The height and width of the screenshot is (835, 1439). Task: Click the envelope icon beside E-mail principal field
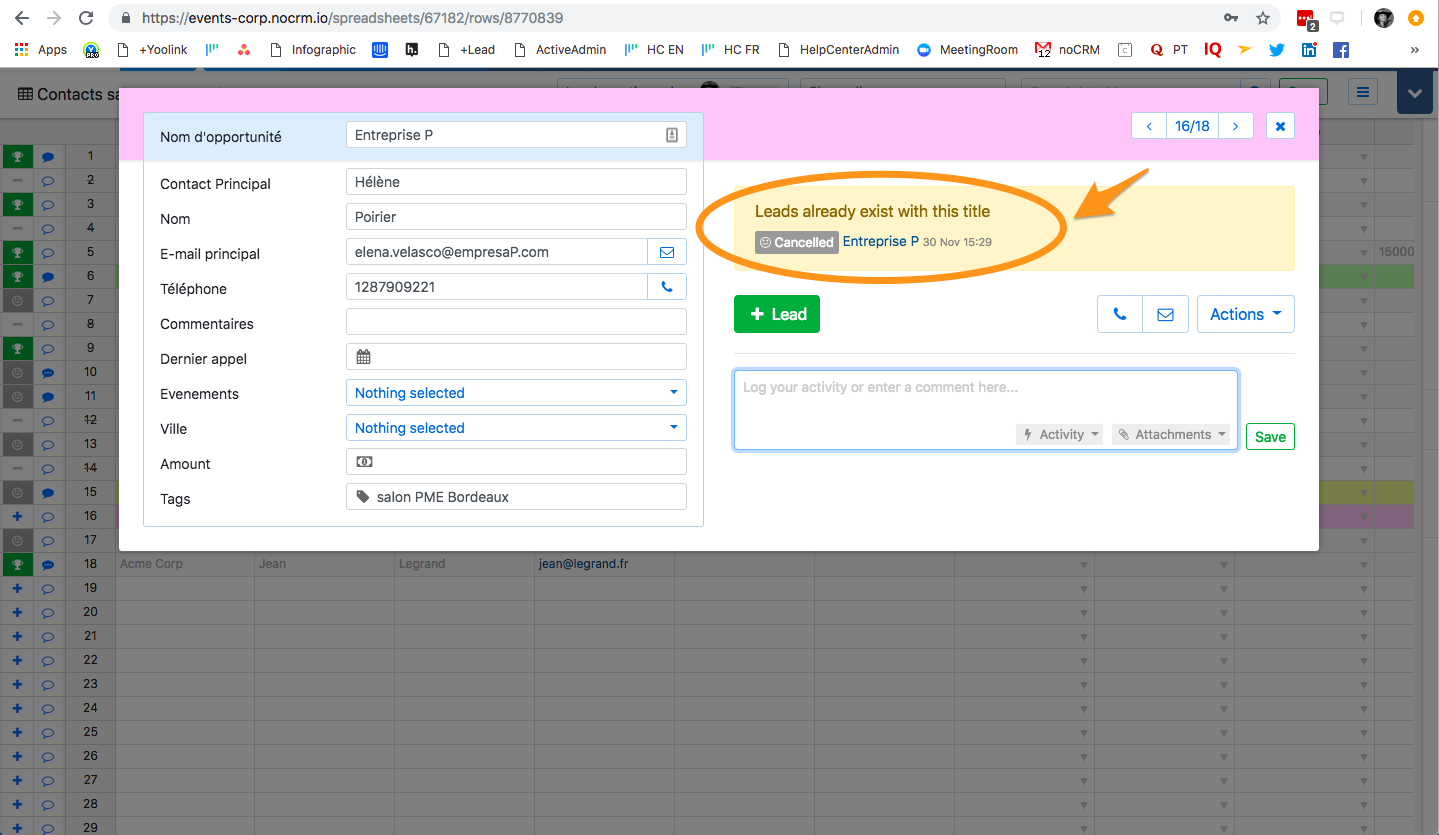[667, 253]
